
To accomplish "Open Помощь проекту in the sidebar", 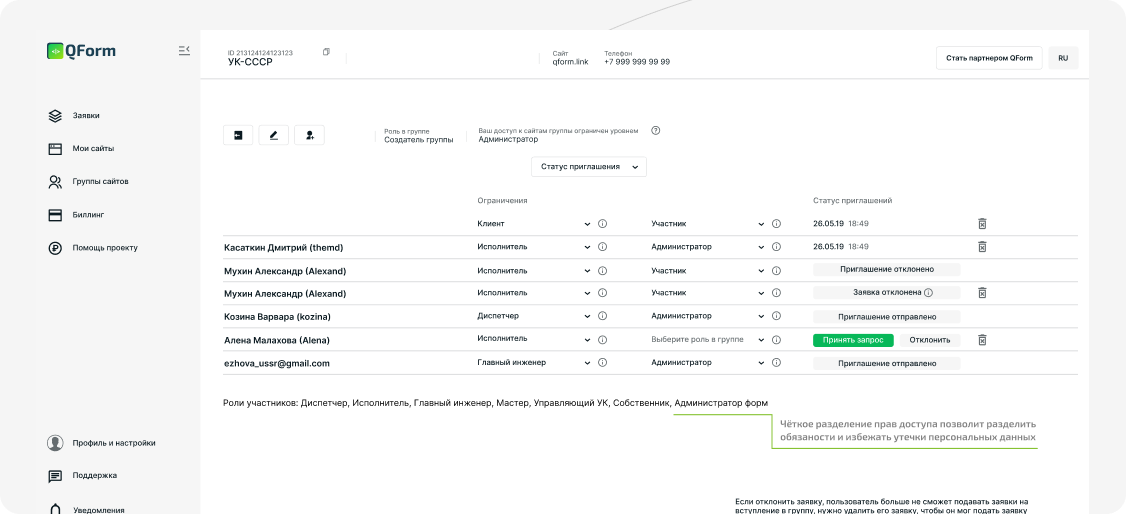I will pyautogui.click(x=105, y=248).
